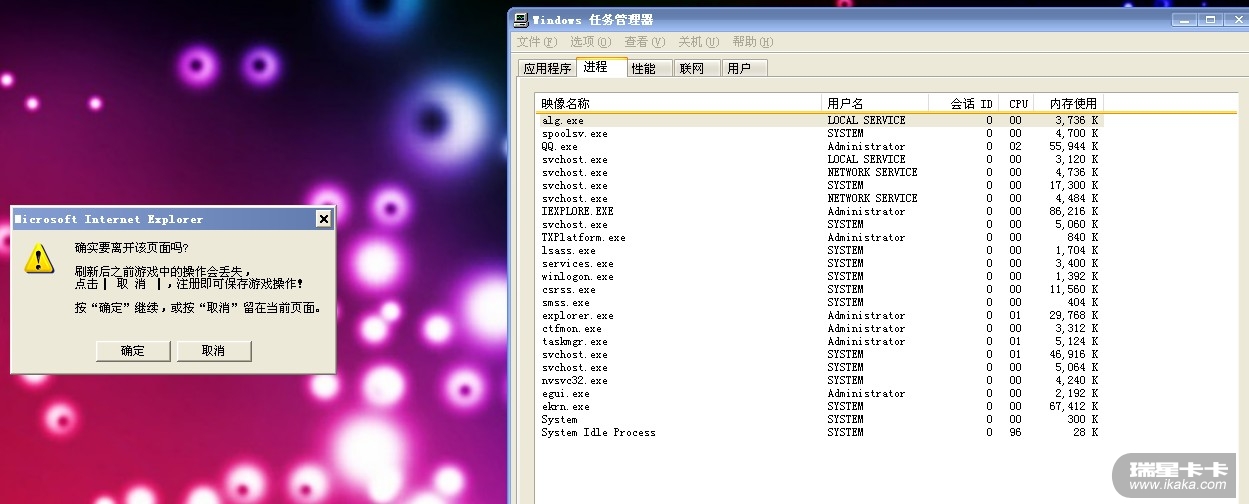The height and width of the screenshot is (504, 1249).
Task: Click the 55,944 K memory value for QQ.exe
Action: click(x=1073, y=146)
